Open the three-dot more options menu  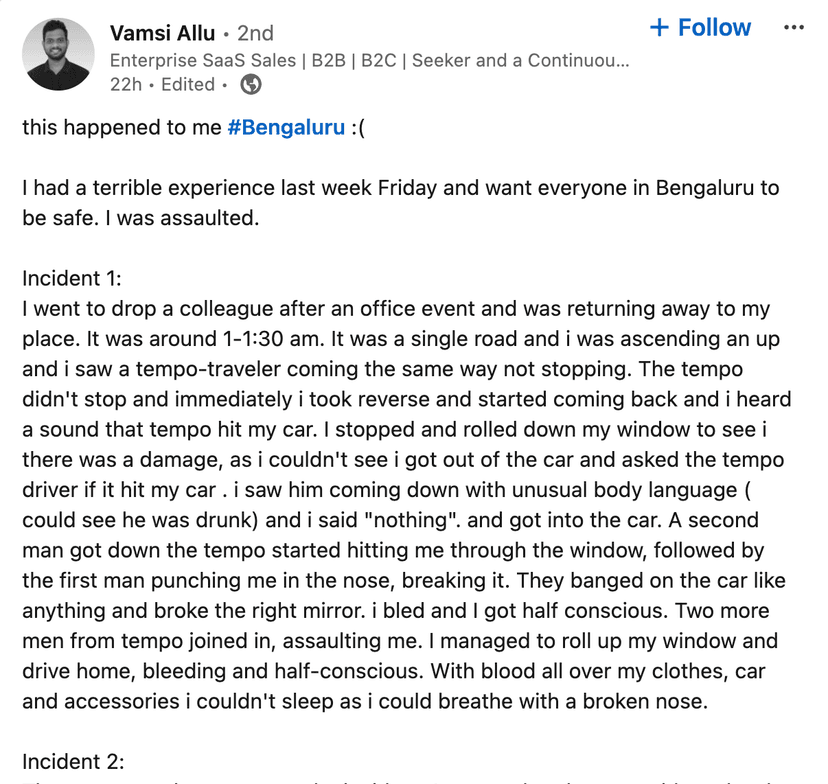point(794,28)
